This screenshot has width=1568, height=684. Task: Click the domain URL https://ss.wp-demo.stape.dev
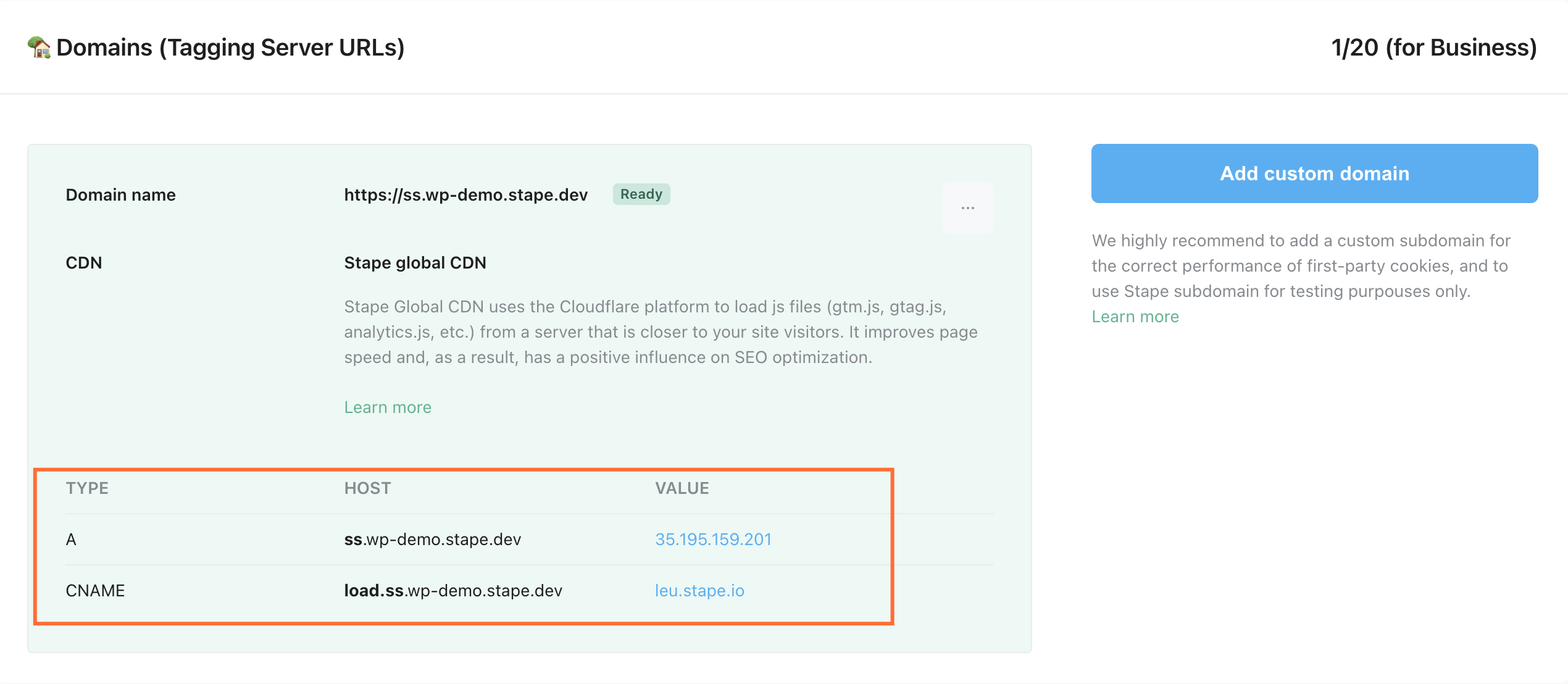click(466, 194)
